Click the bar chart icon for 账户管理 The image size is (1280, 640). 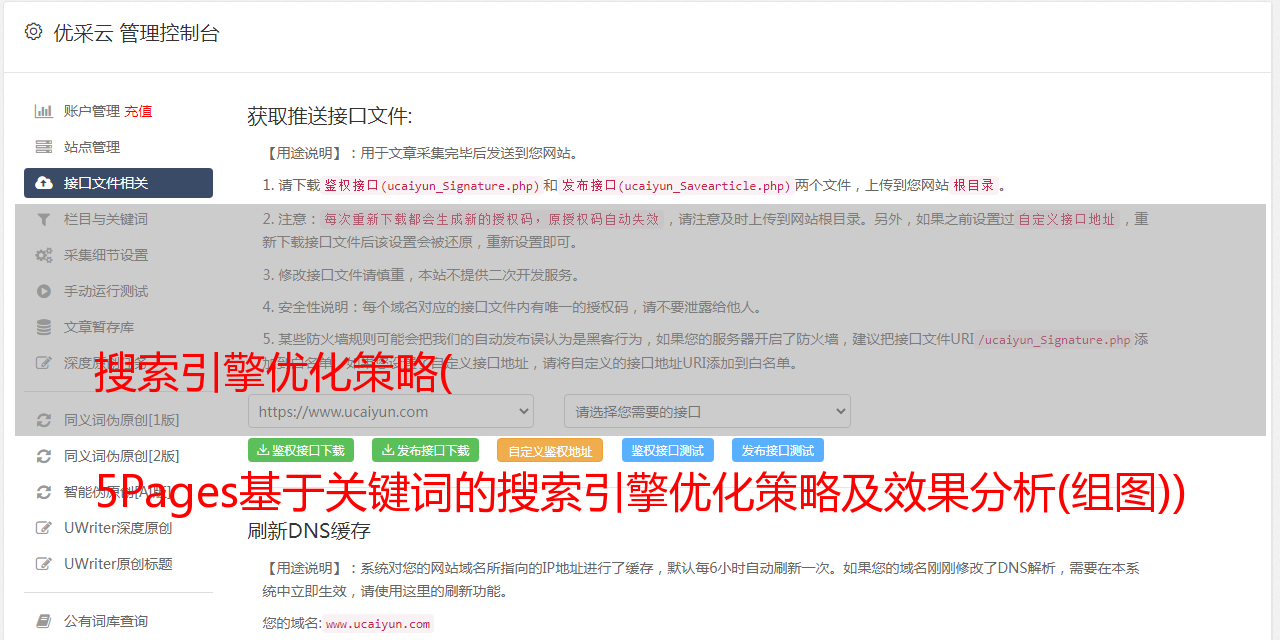pos(44,111)
